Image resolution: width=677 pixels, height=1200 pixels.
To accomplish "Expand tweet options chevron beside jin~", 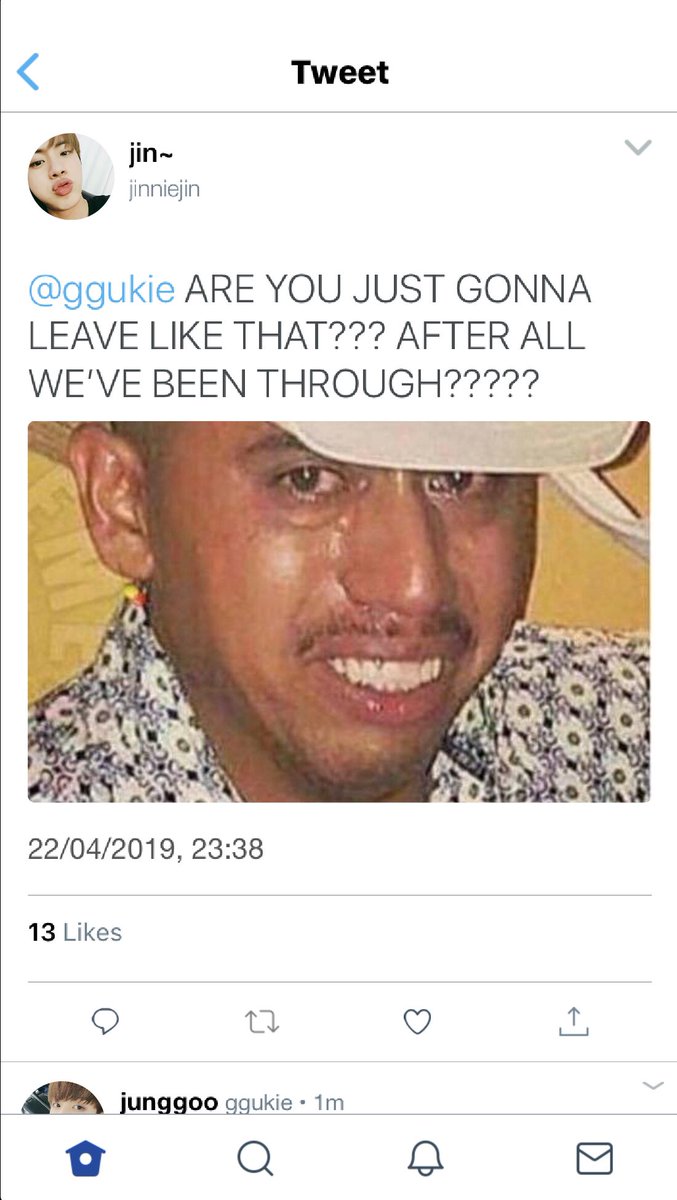I will 637,147.
